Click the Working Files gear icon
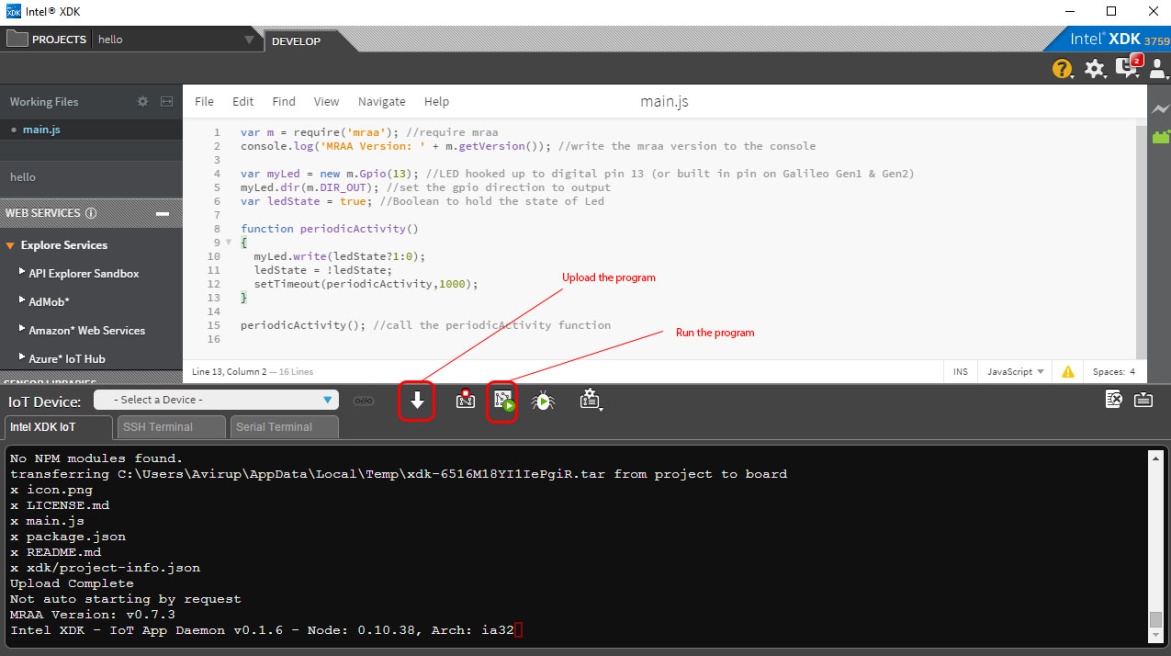This screenshot has height=656, width=1171. (x=143, y=102)
